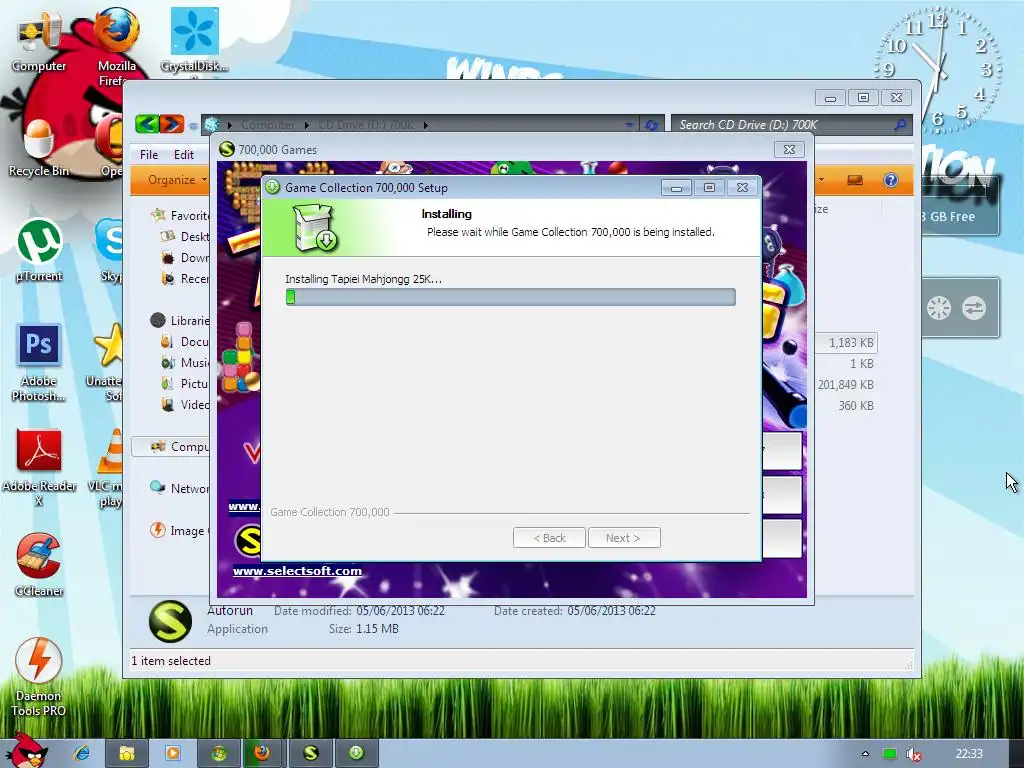This screenshot has height=768, width=1024.
Task: Open the CrystalDisk desktop shortcut
Action: 195,39
